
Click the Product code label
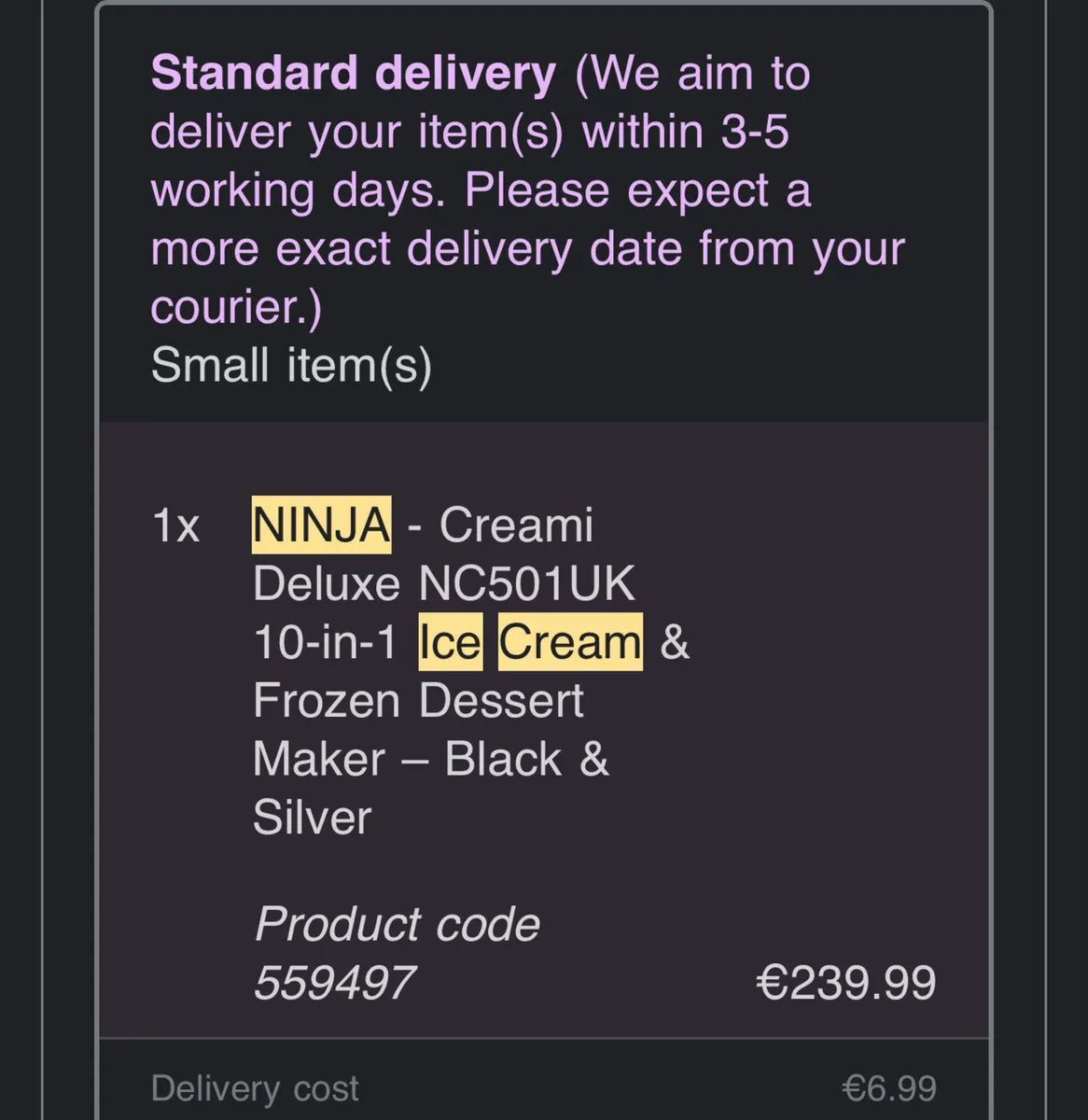397,924
